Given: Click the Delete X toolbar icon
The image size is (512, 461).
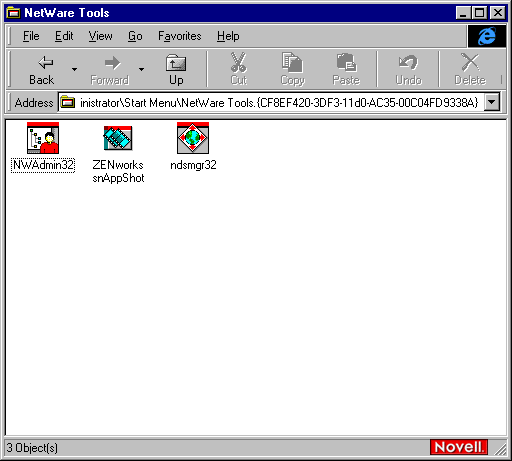Looking at the screenshot, I should click(470, 70).
